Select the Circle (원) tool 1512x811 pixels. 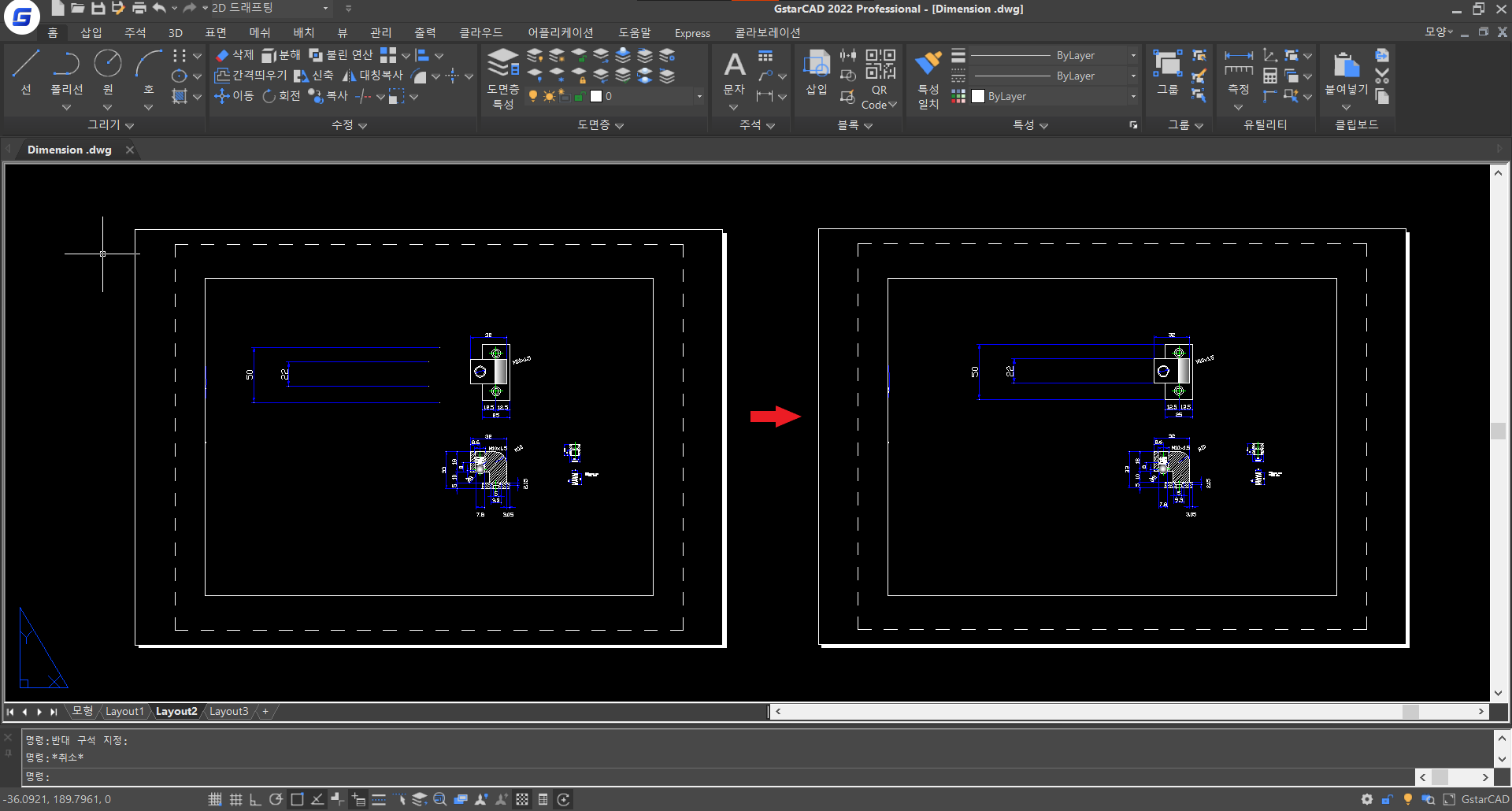(x=108, y=72)
